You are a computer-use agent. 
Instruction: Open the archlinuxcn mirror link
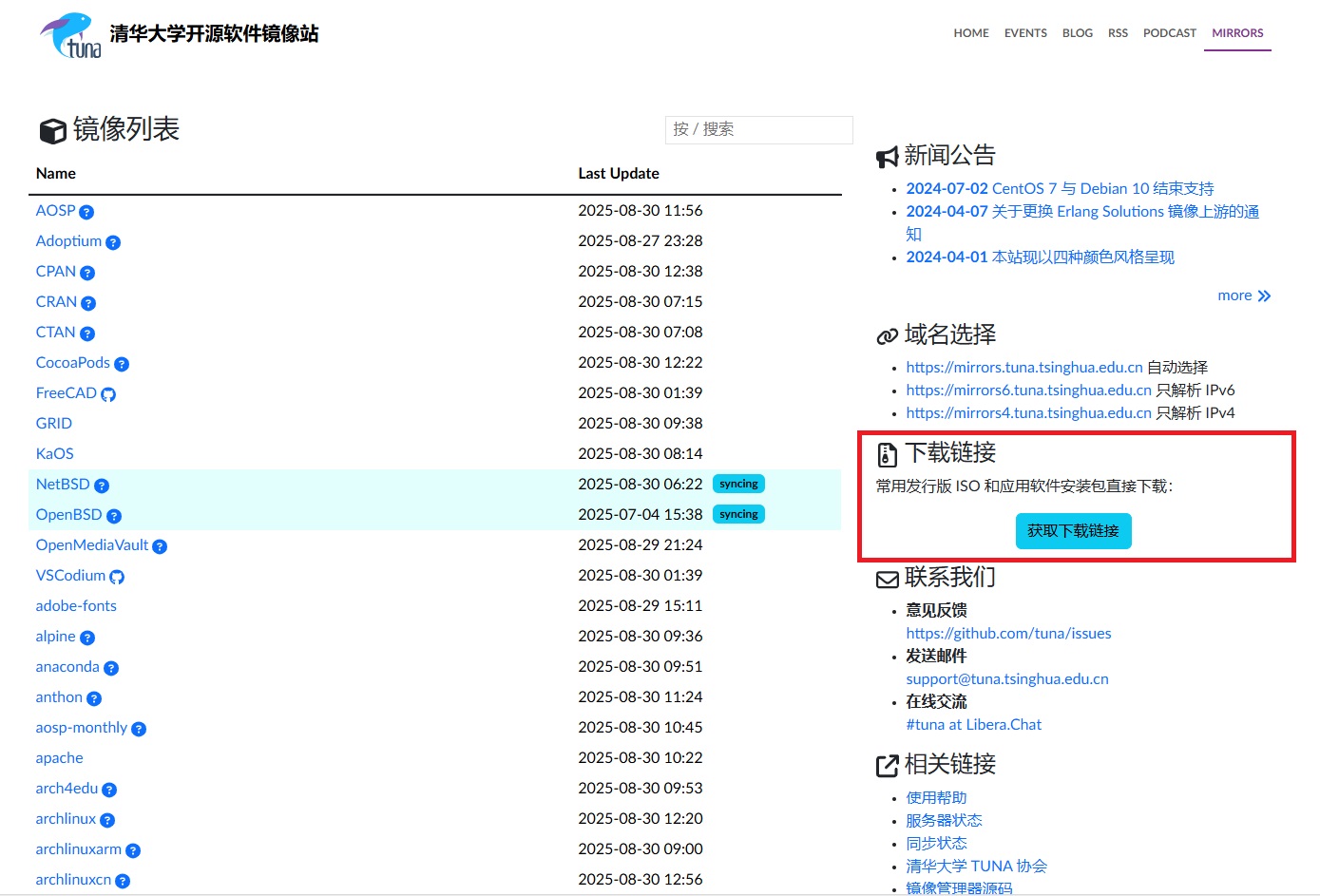point(73,880)
